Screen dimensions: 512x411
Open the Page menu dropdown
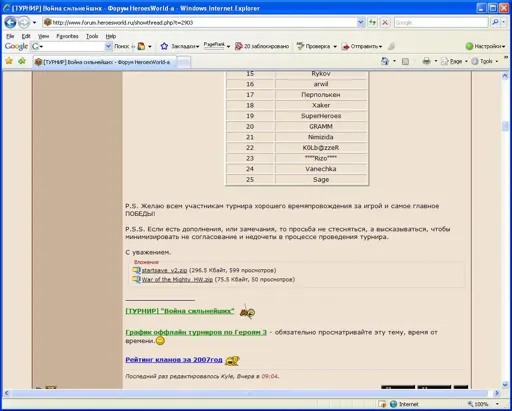click(454, 61)
